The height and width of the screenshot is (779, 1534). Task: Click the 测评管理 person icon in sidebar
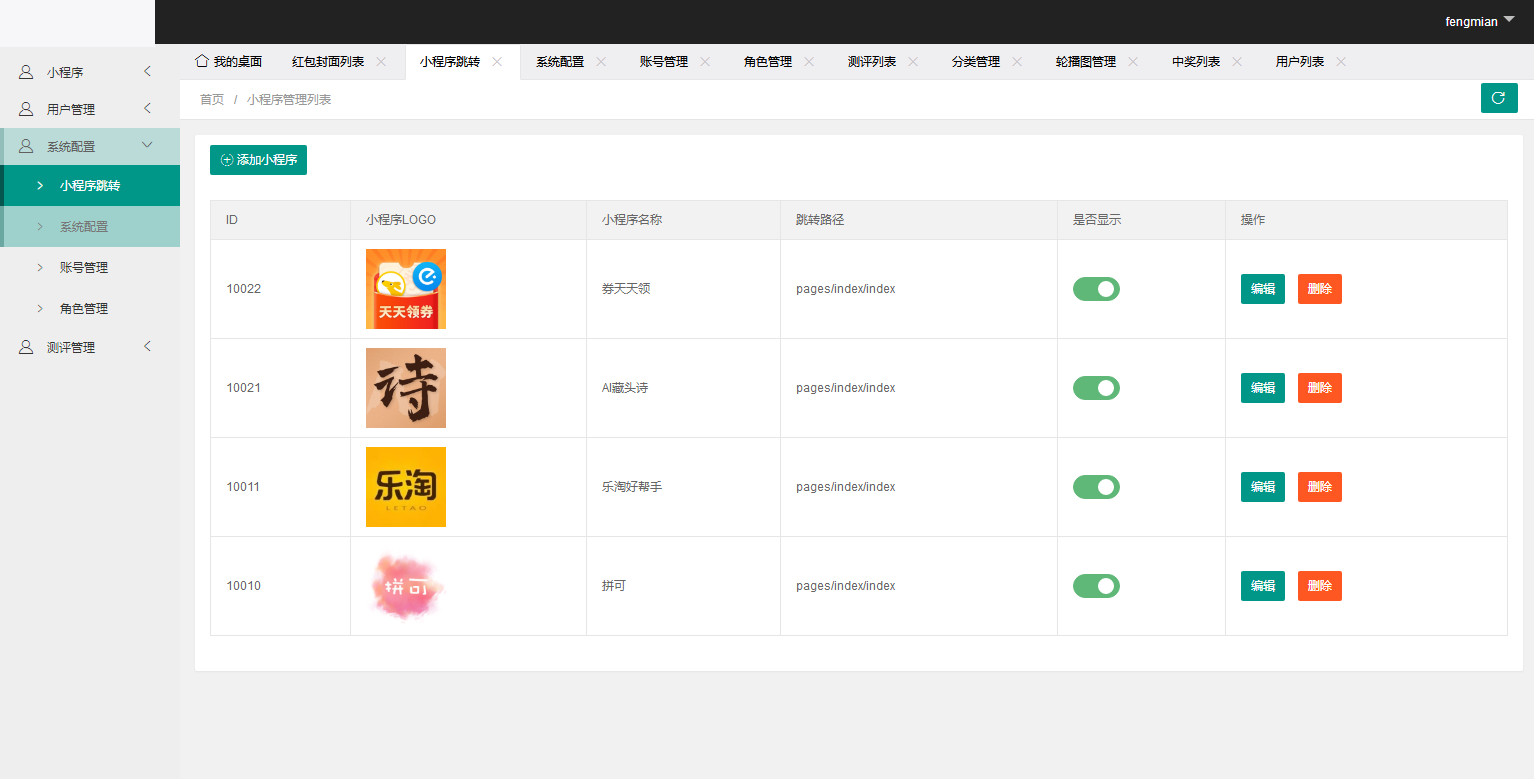coord(25,347)
